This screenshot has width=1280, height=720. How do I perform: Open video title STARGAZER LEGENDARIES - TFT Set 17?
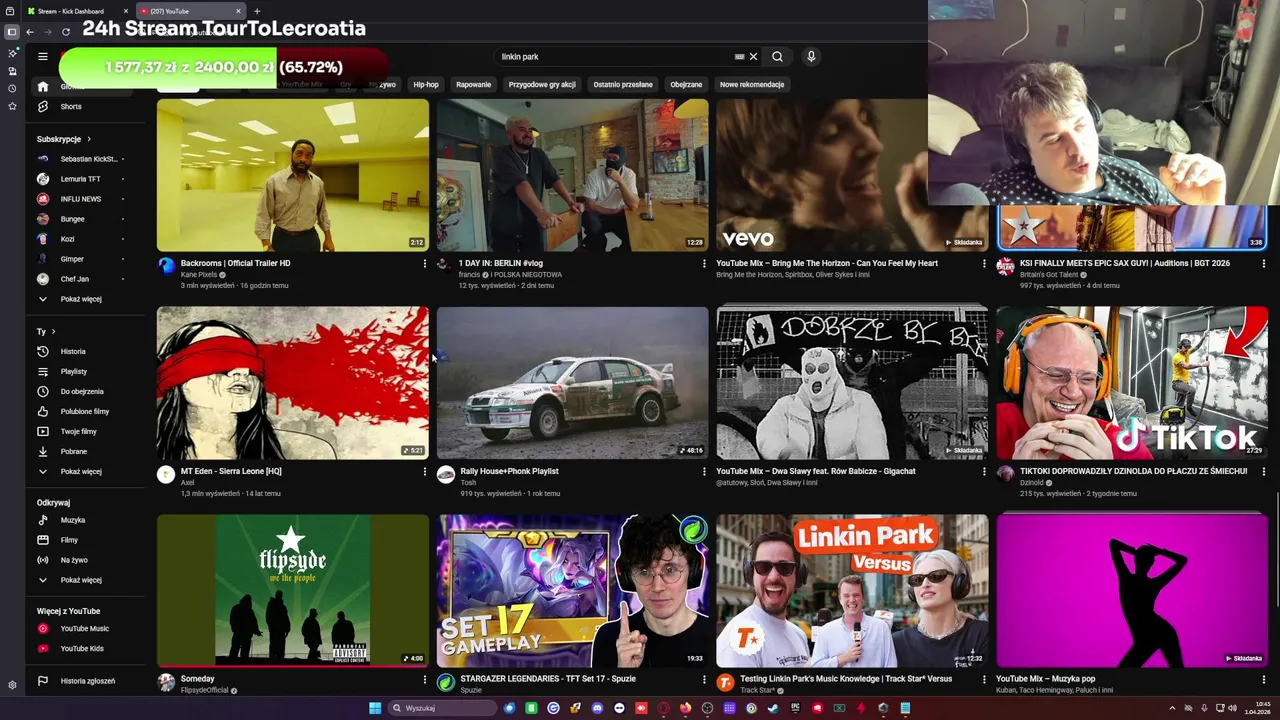tap(548, 679)
